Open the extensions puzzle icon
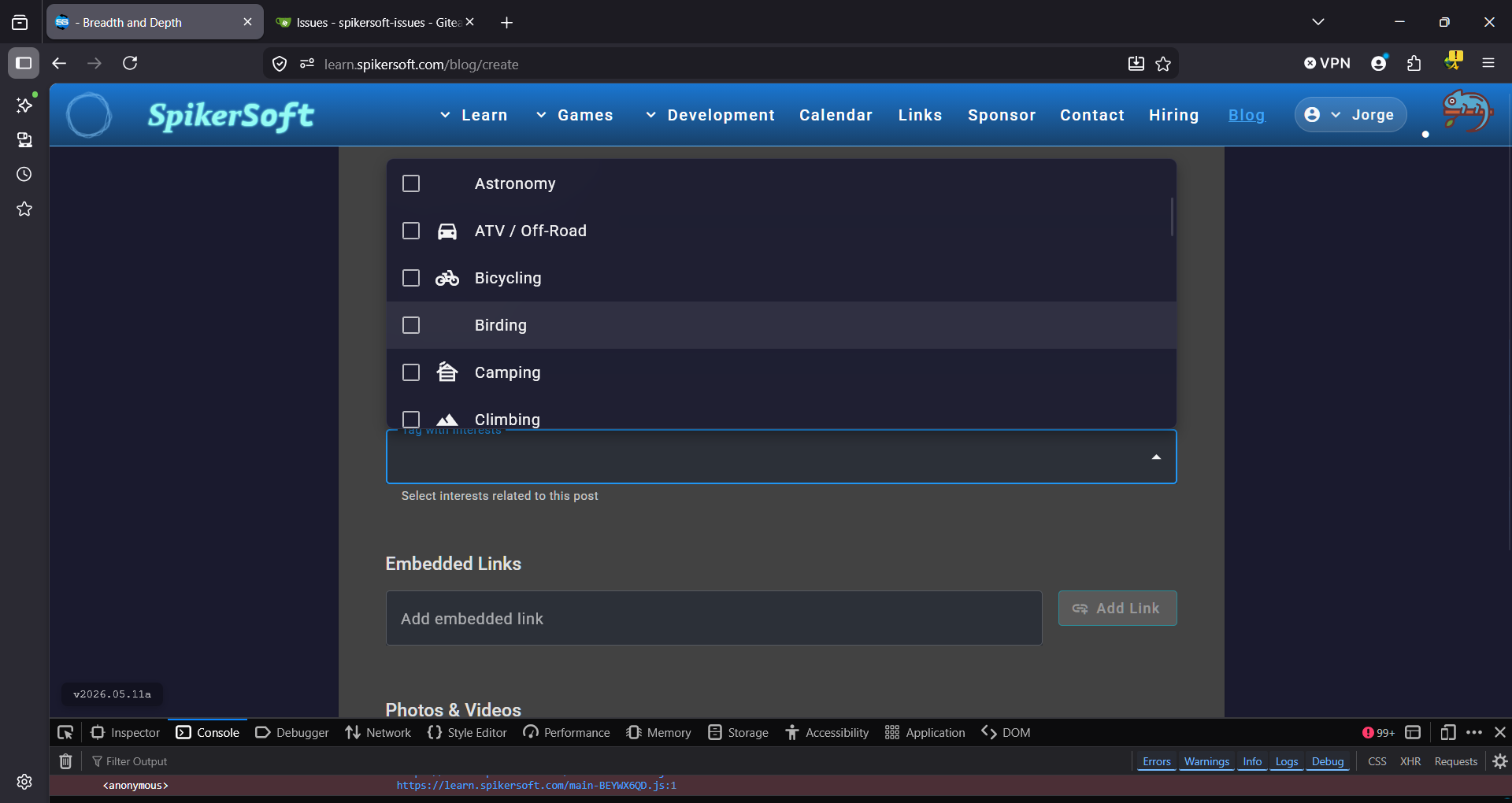 1414,63
